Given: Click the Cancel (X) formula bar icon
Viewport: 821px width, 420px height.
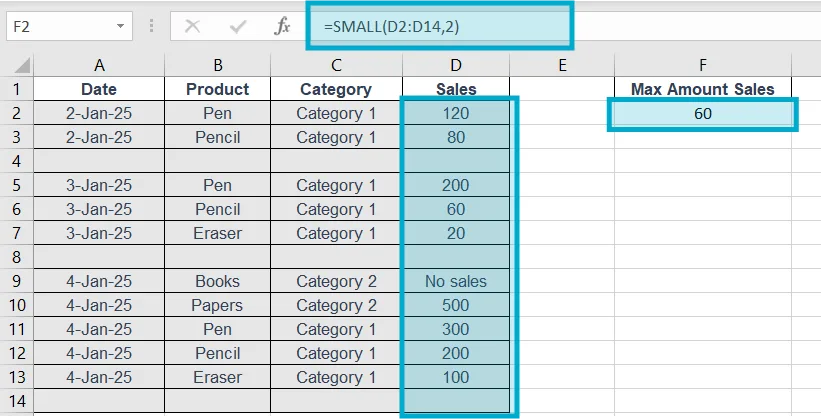Looking at the screenshot, I should click(x=194, y=25).
